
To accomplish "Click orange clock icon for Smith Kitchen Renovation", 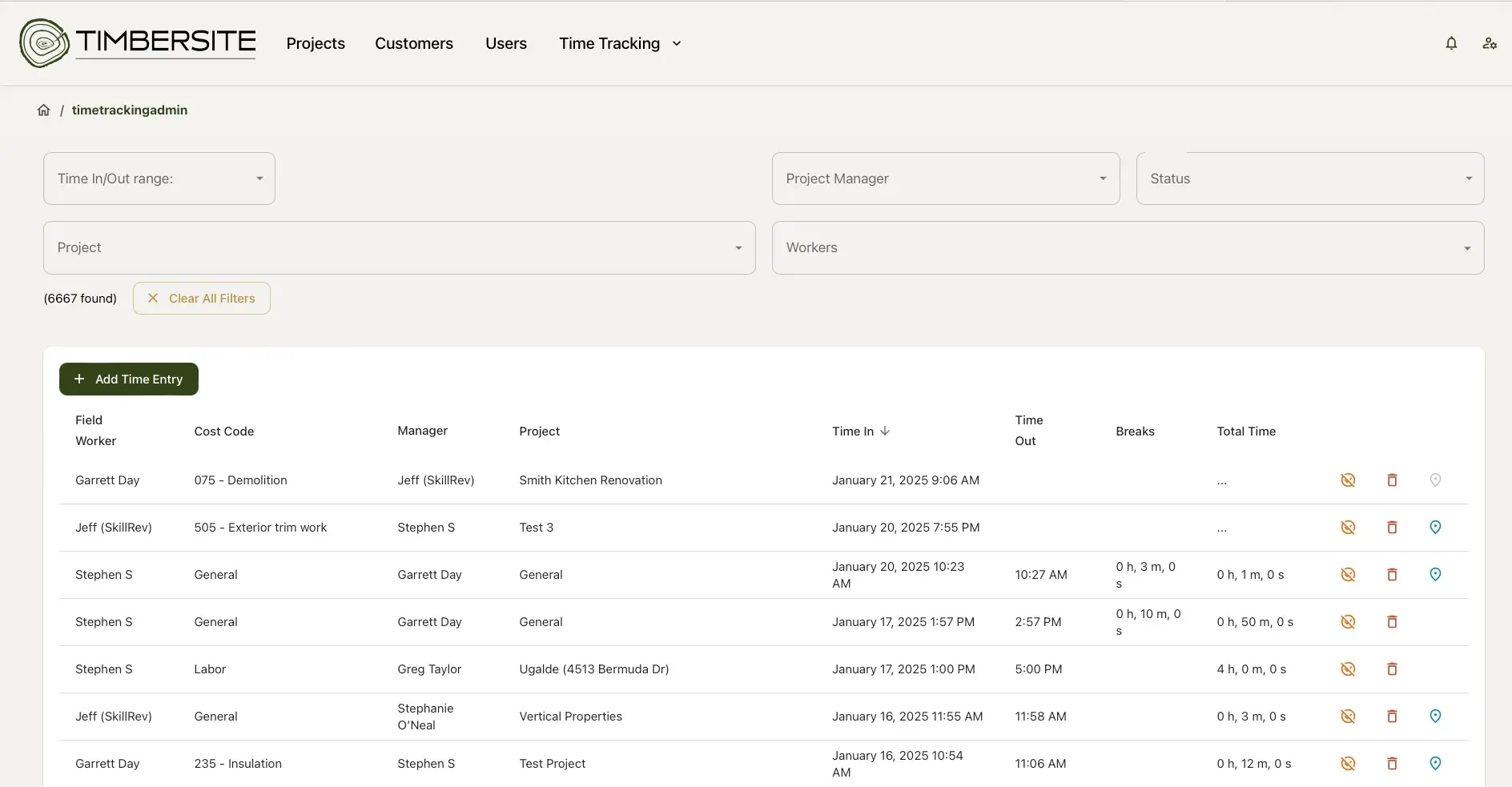I will (x=1348, y=480).
